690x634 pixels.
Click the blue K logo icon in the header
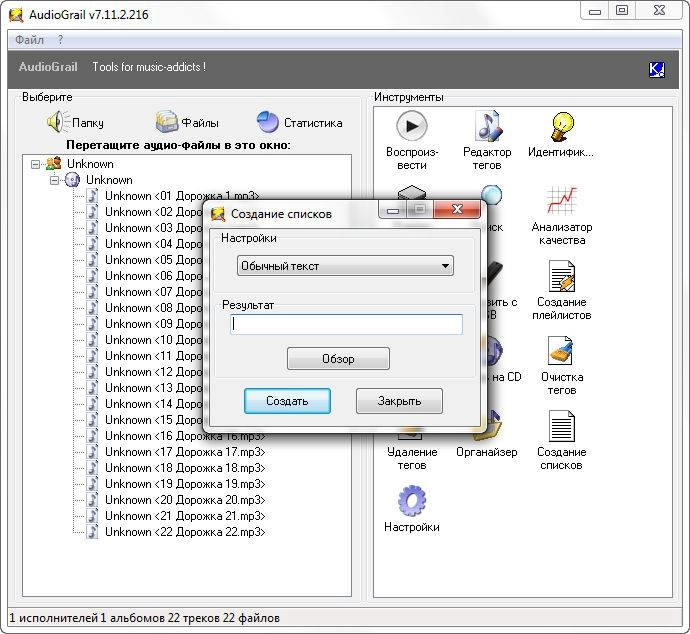pyautogui.click(x=657, y=70)
